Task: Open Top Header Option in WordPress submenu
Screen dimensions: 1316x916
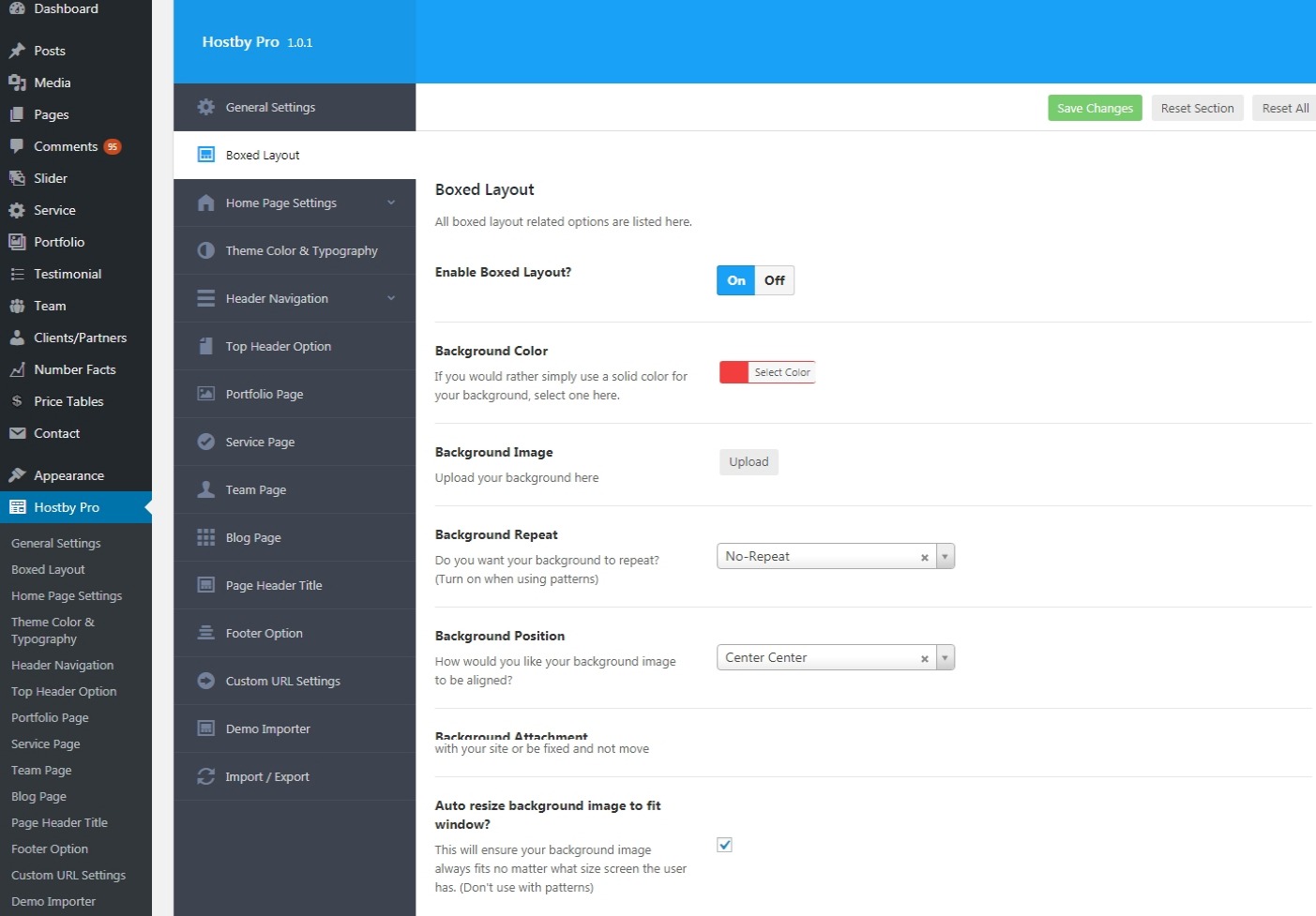Action: click(x=64, y=691)
